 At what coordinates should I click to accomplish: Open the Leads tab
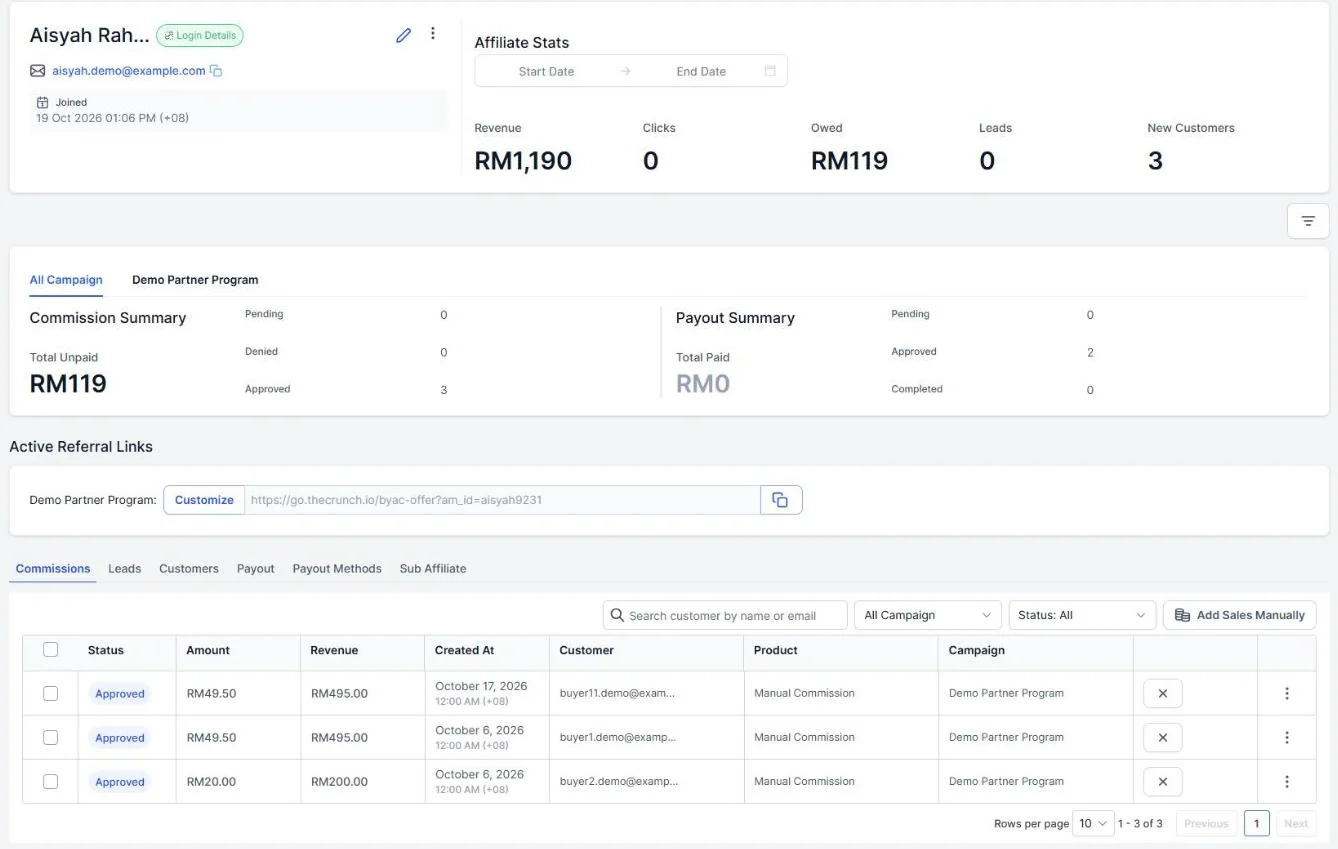[125, 568]
